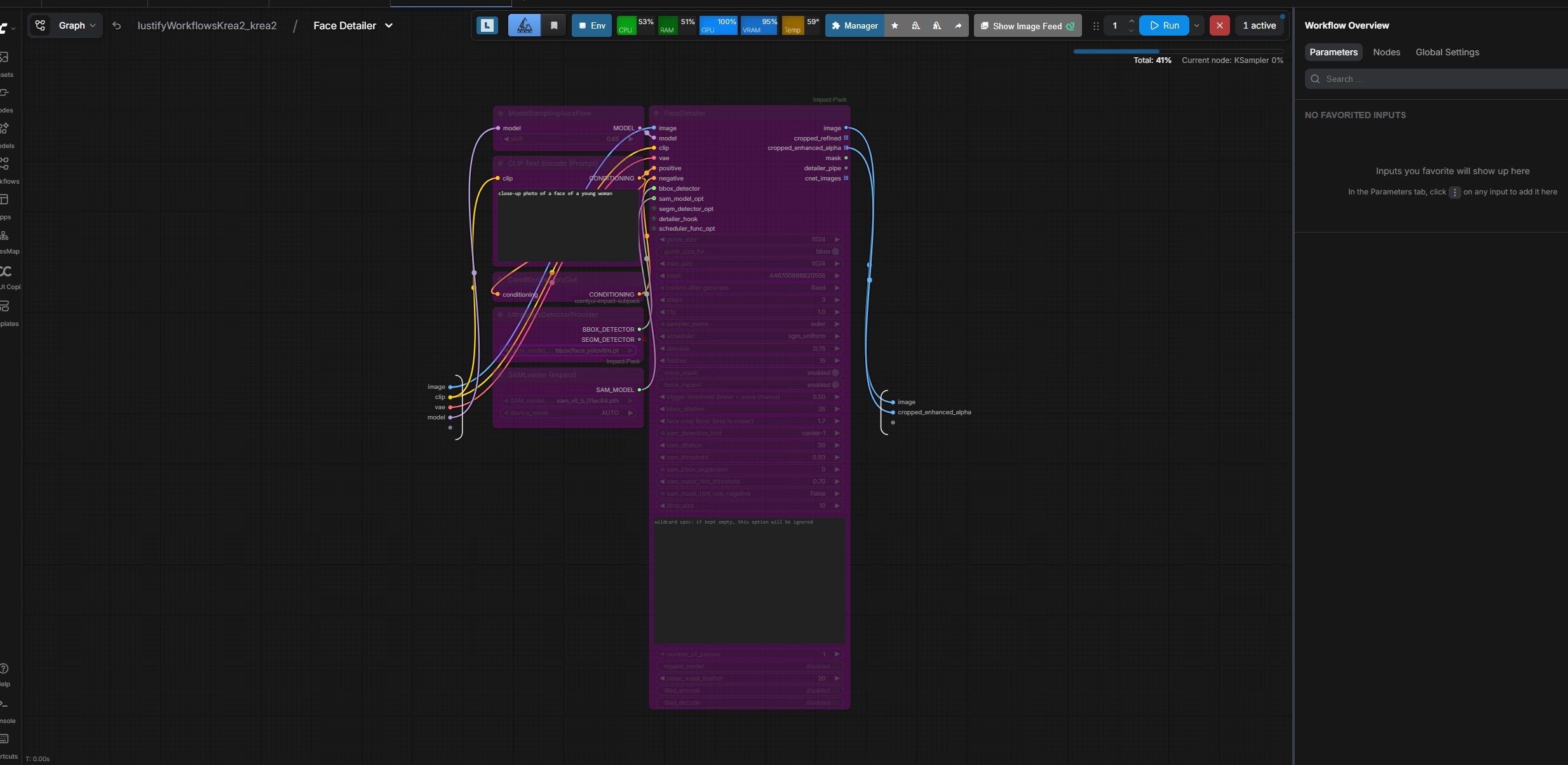The image size is (1568, 765).
Task: Click the back arrow beside the workflow breadcrumb
Action: [117, 25]
